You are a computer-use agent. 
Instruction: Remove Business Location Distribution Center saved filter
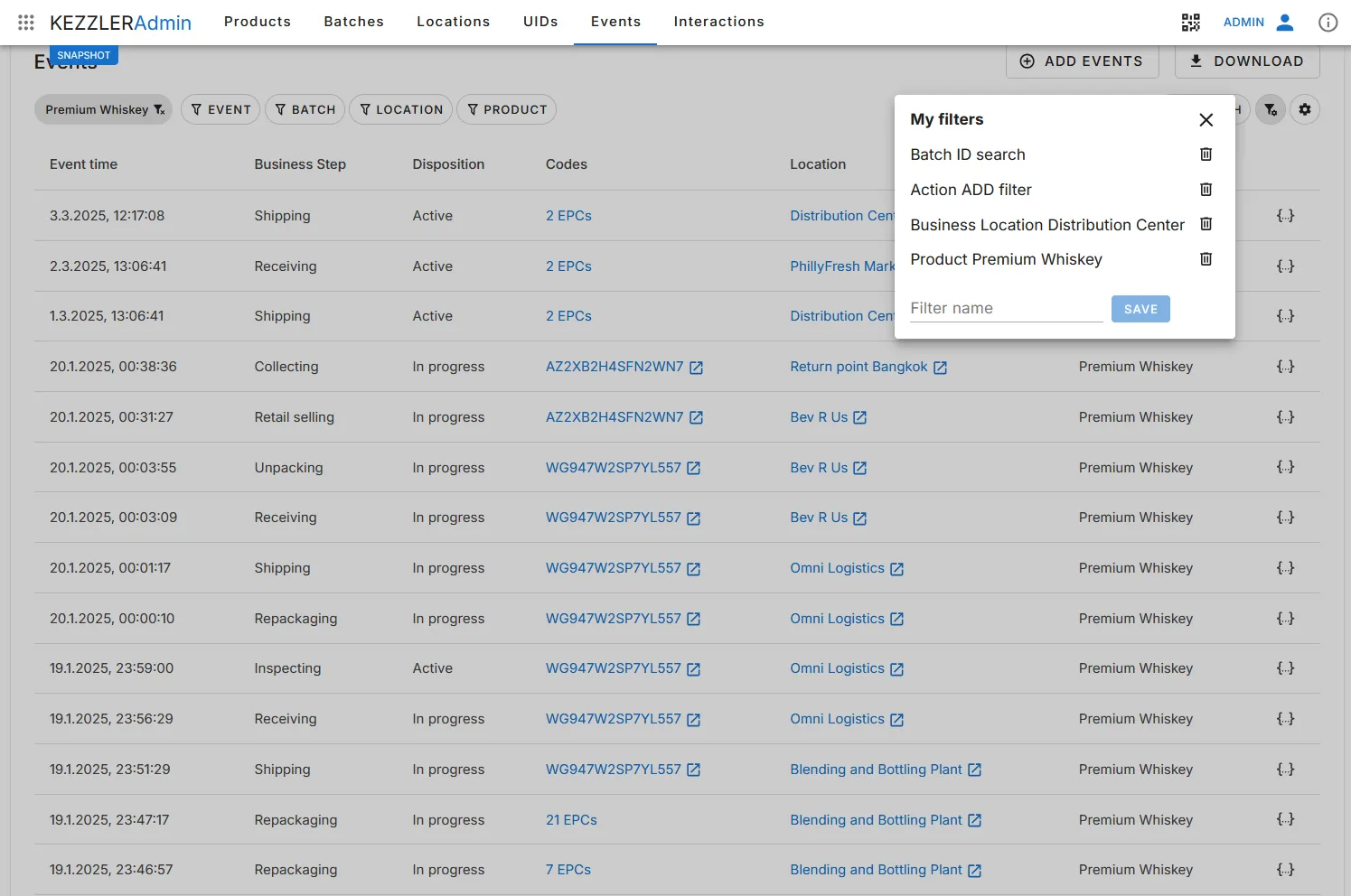tap(1206, 224)
